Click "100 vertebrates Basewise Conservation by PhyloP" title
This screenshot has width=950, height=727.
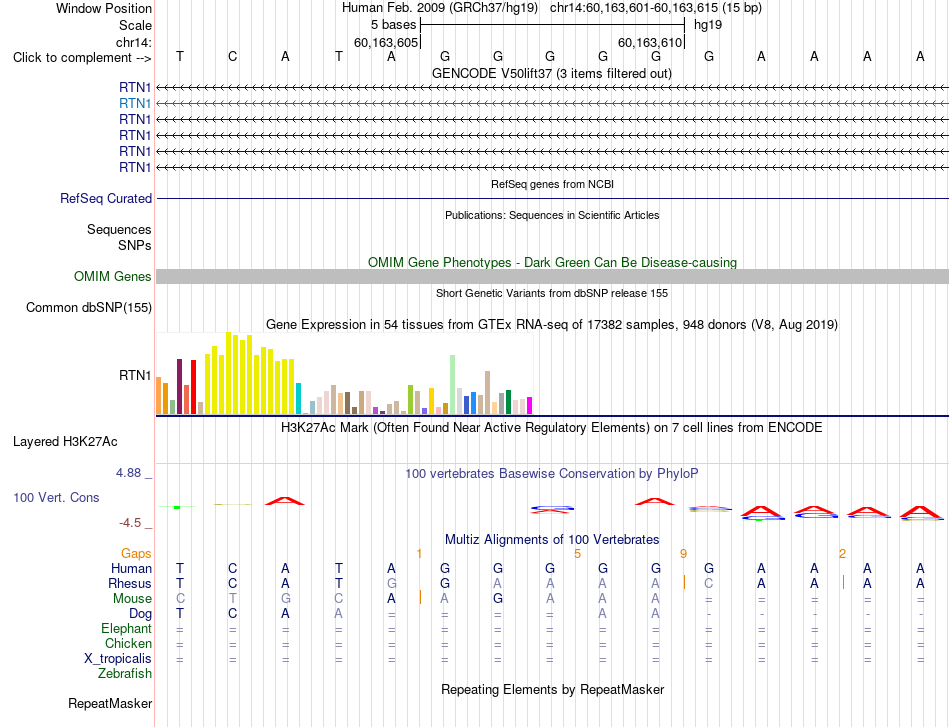552,474
